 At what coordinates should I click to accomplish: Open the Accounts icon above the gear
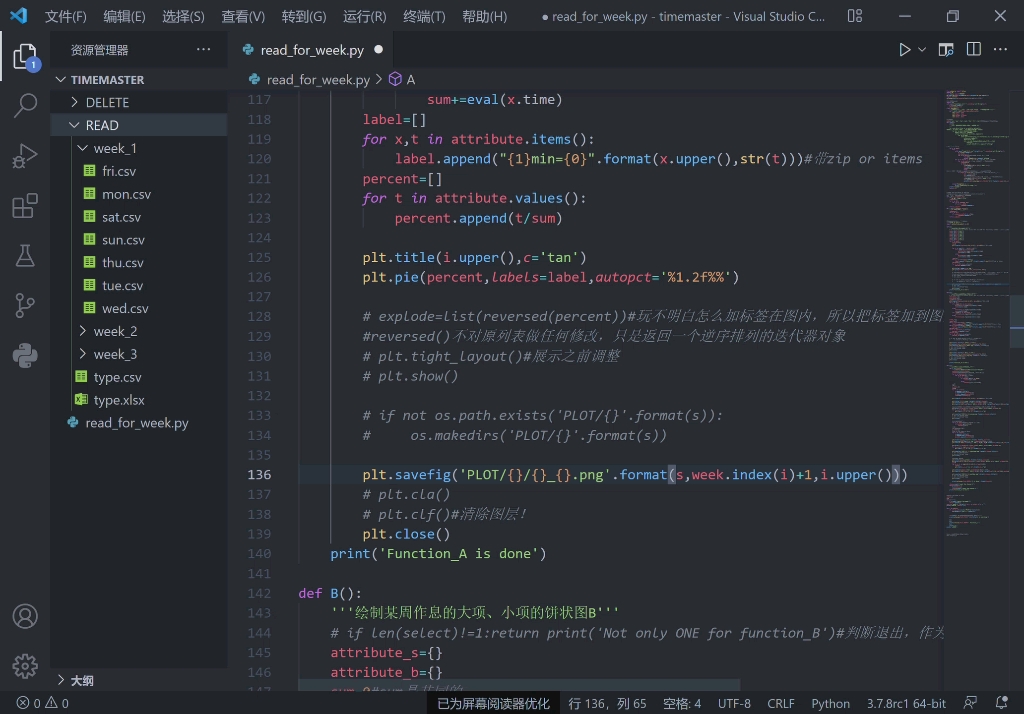tap(25, 617)
